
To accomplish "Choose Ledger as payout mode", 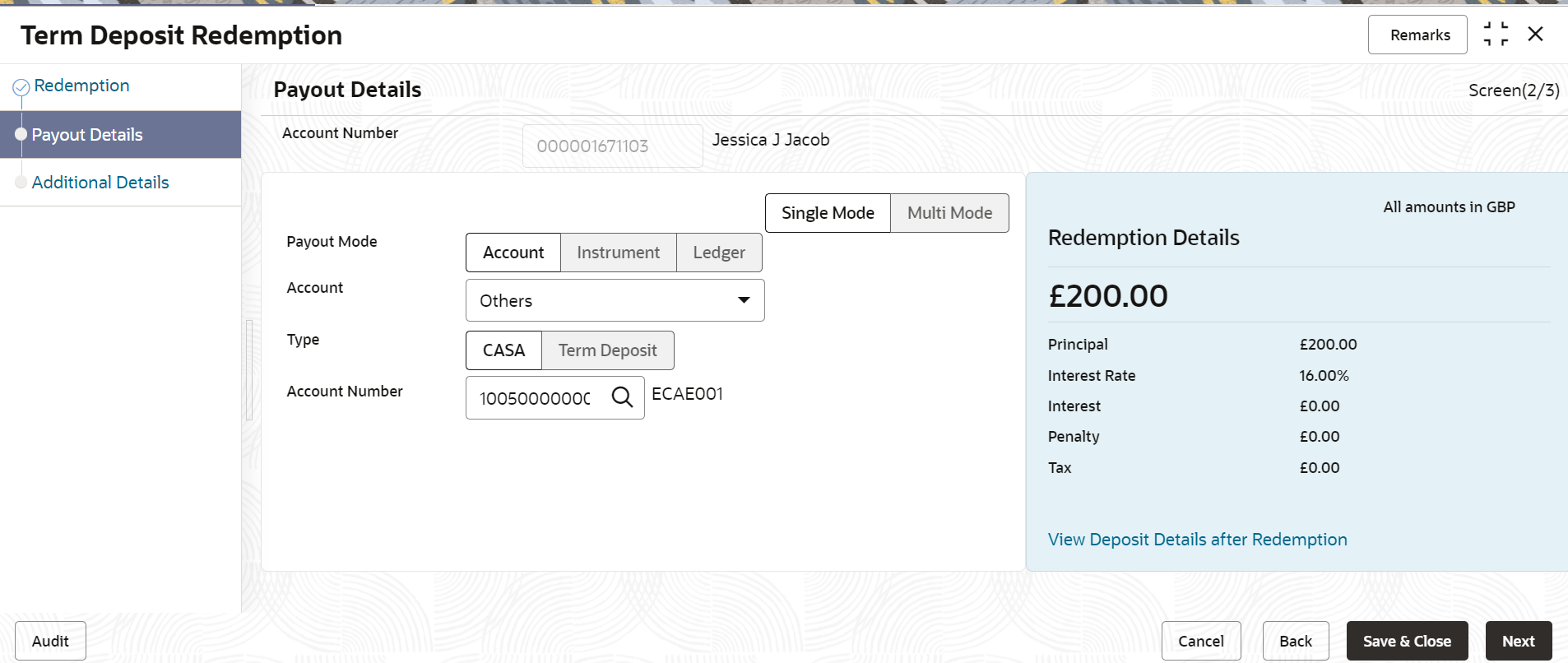I will (719, 253).
